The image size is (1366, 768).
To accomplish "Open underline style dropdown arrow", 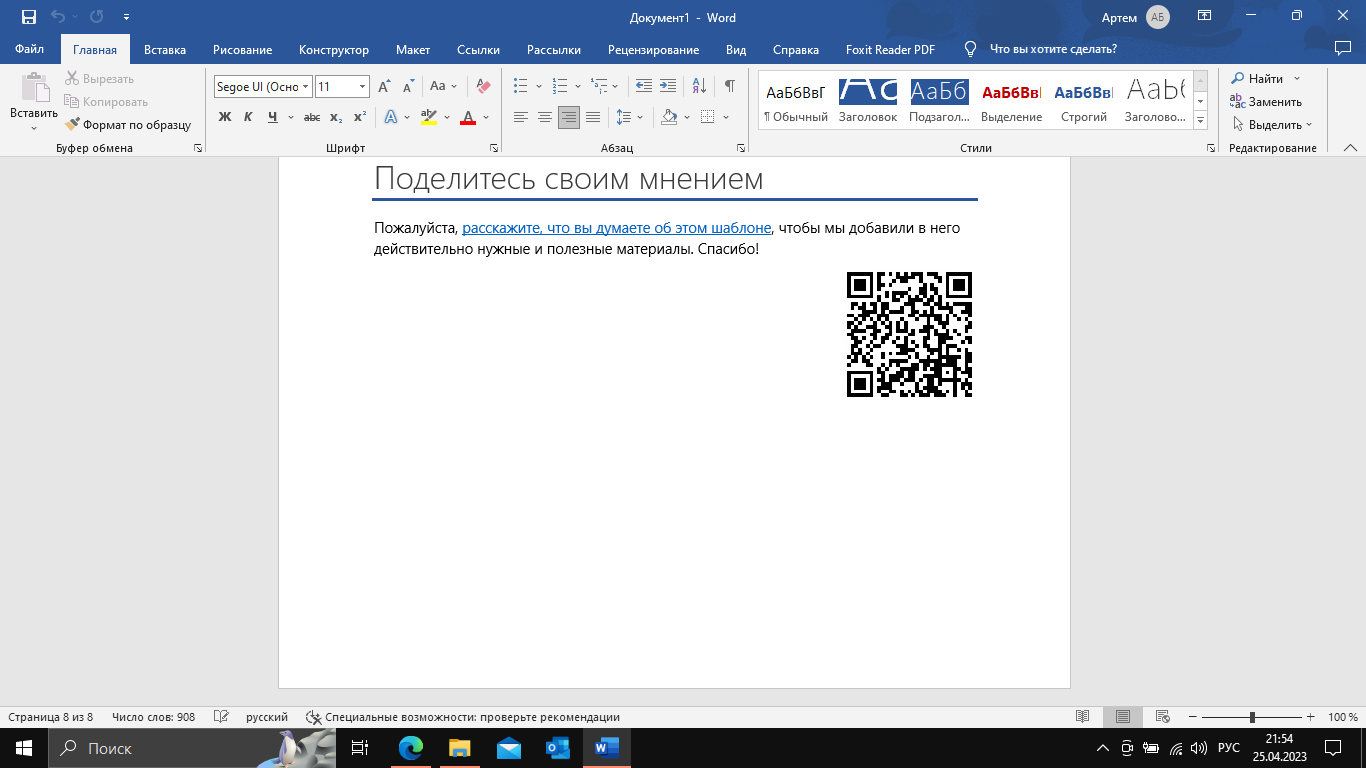I will click(291, 117).
